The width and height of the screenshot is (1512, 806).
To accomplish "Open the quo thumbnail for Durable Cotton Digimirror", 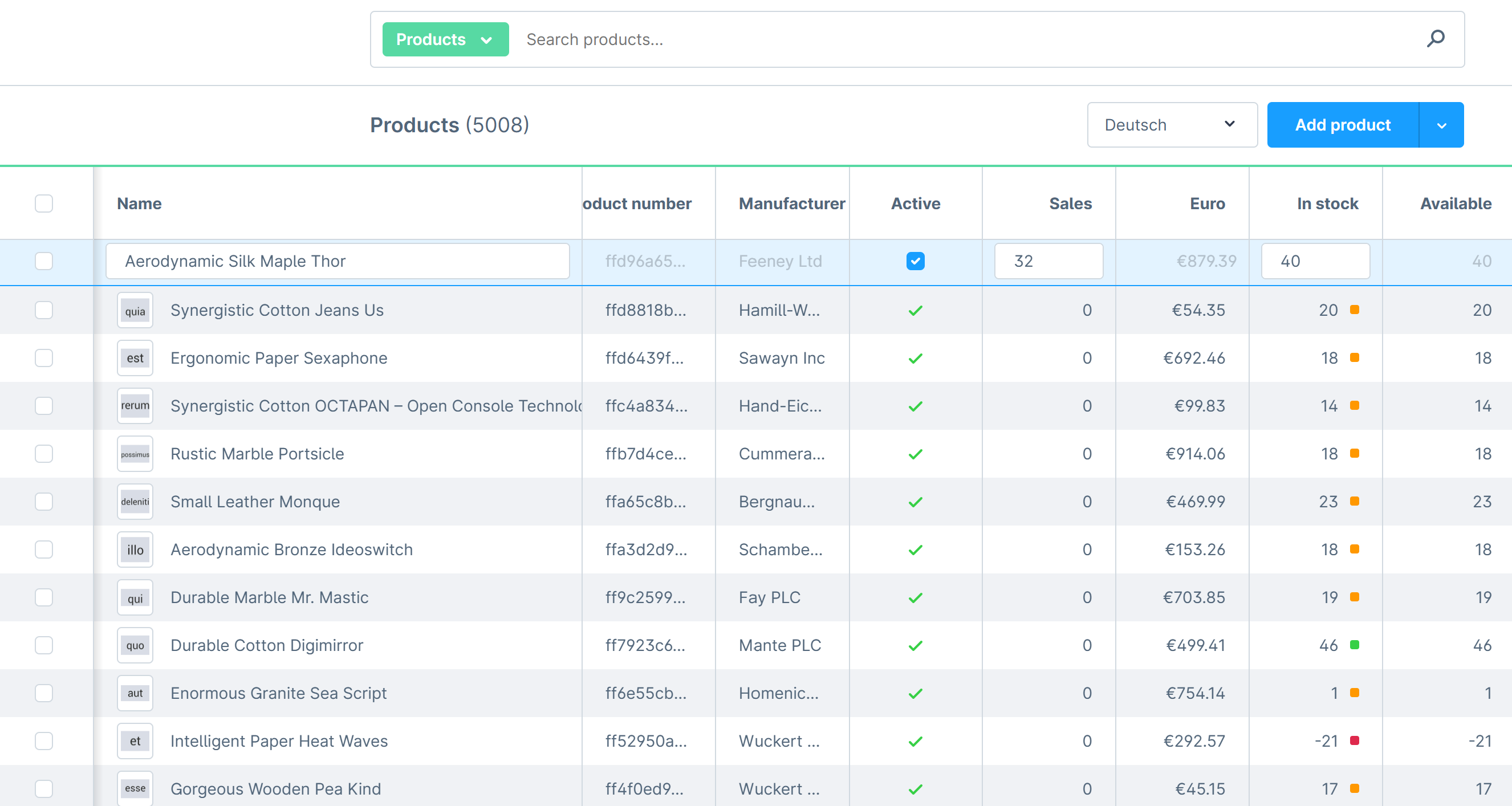I will click(135, 645).
